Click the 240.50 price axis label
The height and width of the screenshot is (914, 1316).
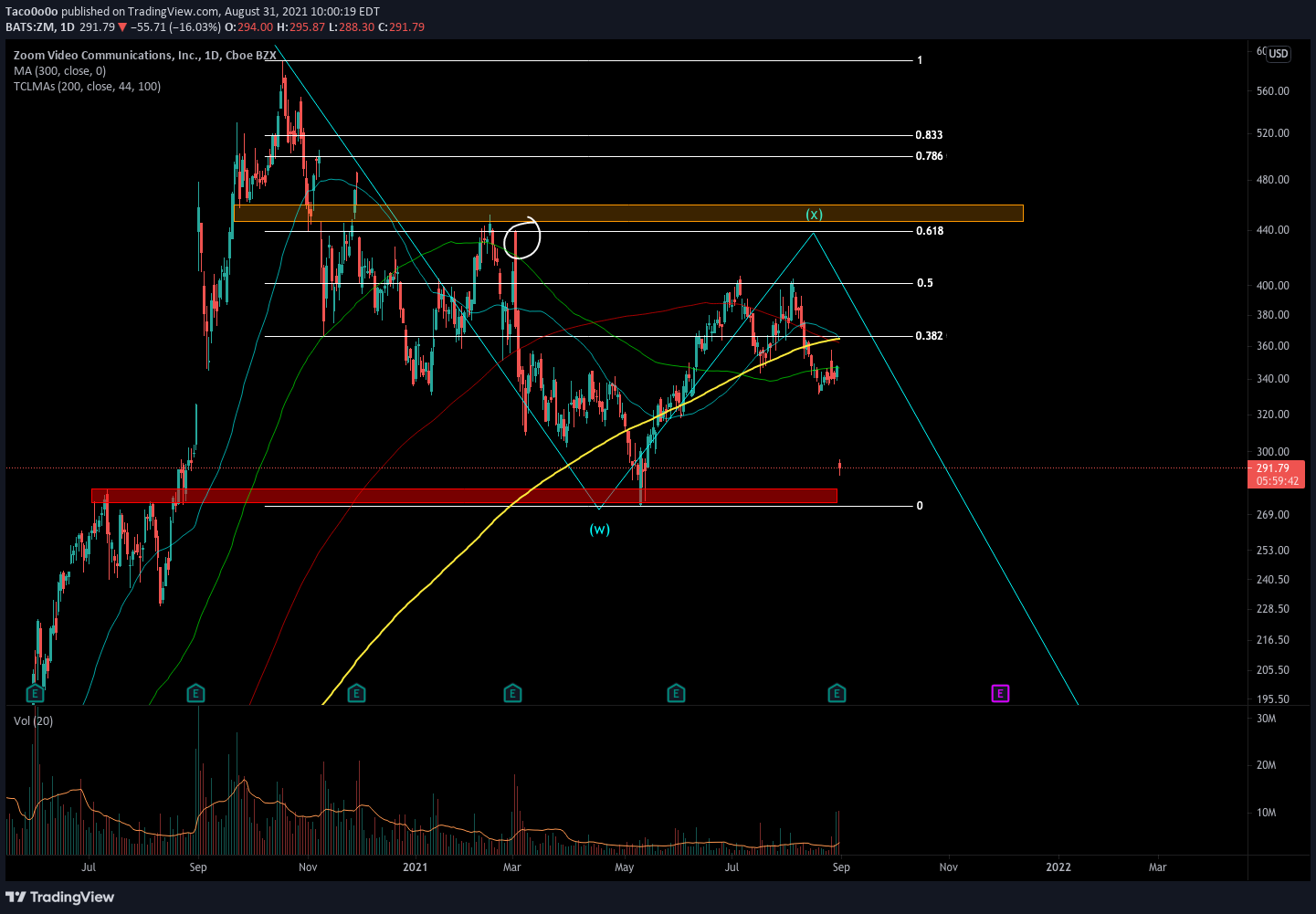tap(1273, 580)
